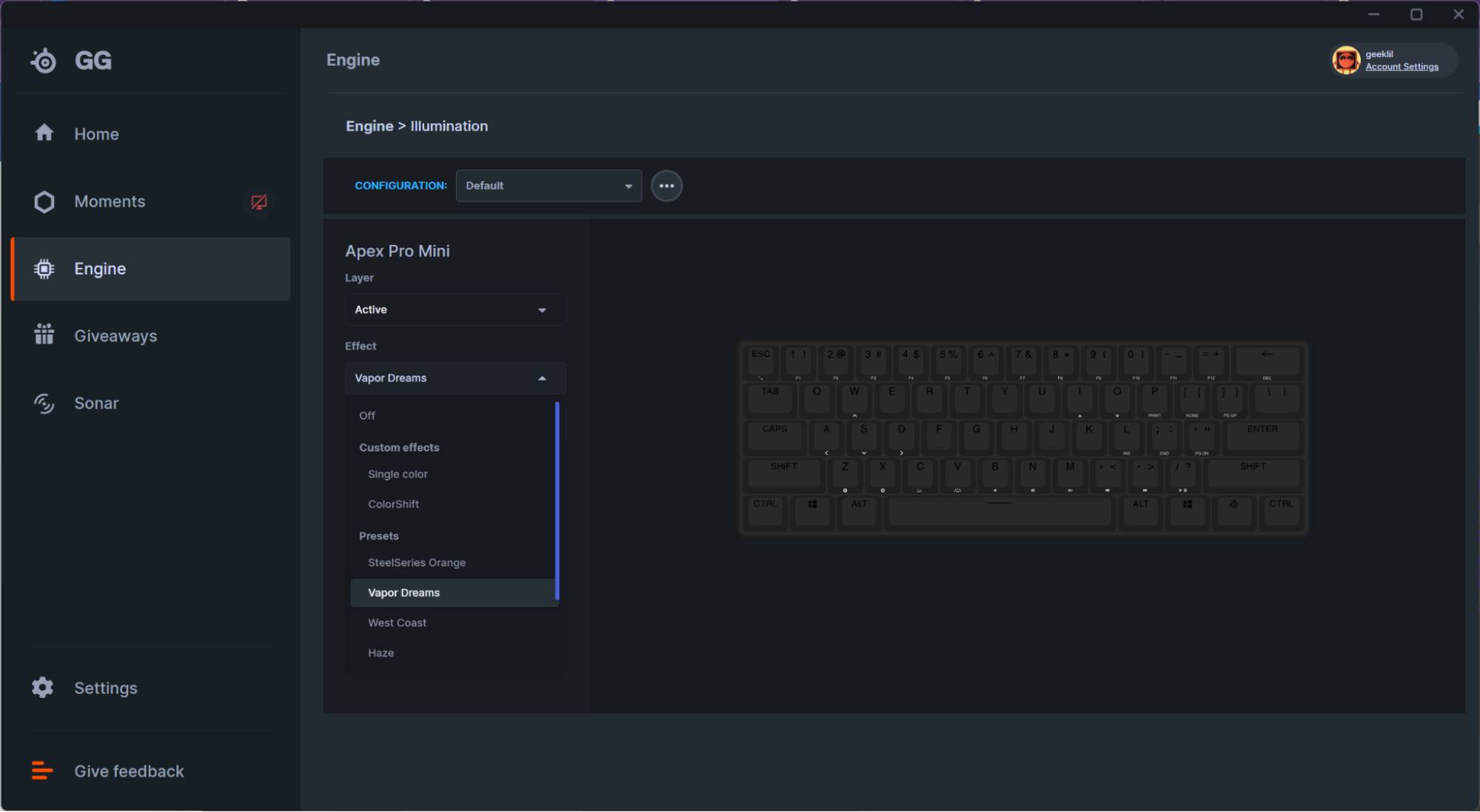The image size is (1480, 812).
Task: Minimize the GG window
Action: tap(1373, 14)
